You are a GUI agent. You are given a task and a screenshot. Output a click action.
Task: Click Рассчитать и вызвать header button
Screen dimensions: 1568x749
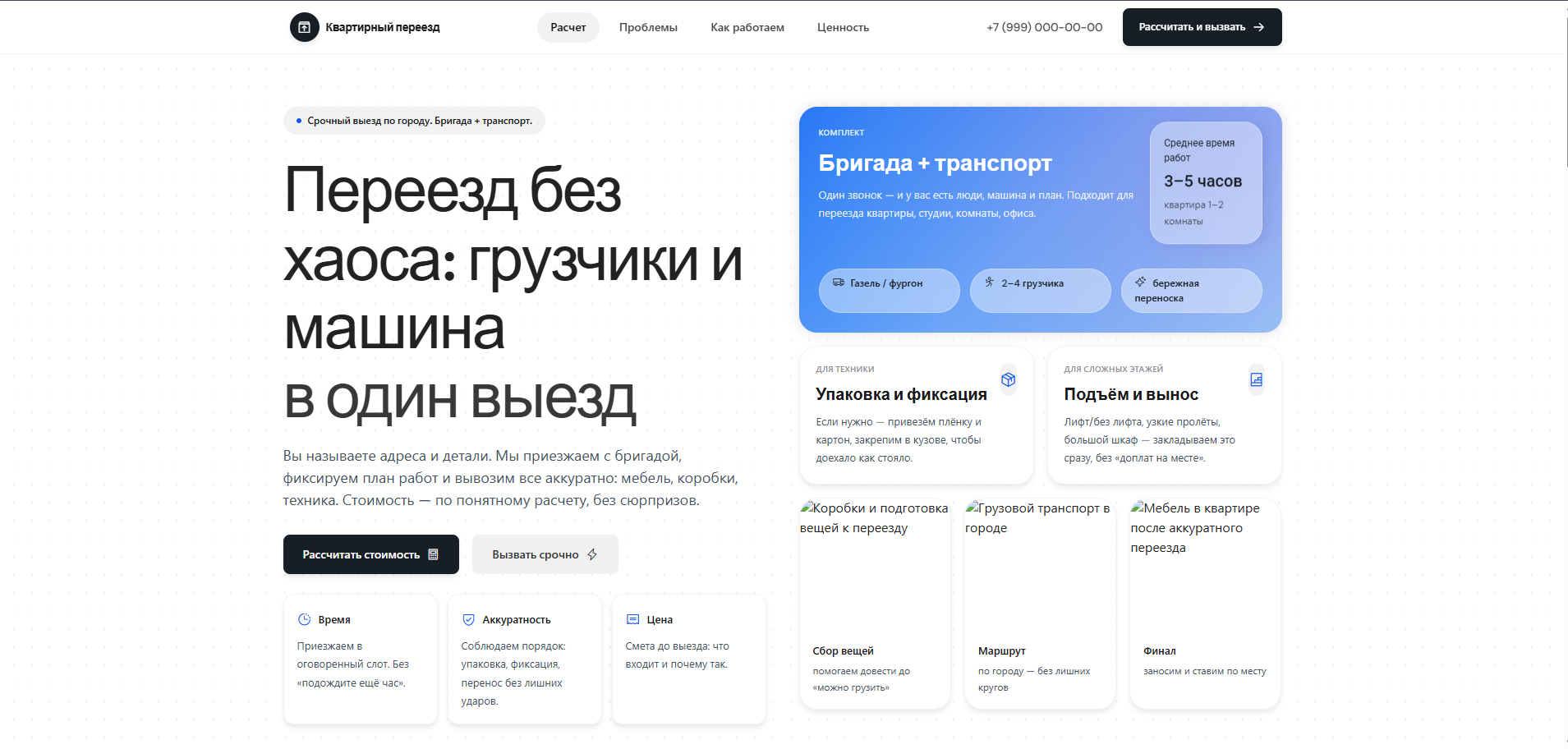1202,27
